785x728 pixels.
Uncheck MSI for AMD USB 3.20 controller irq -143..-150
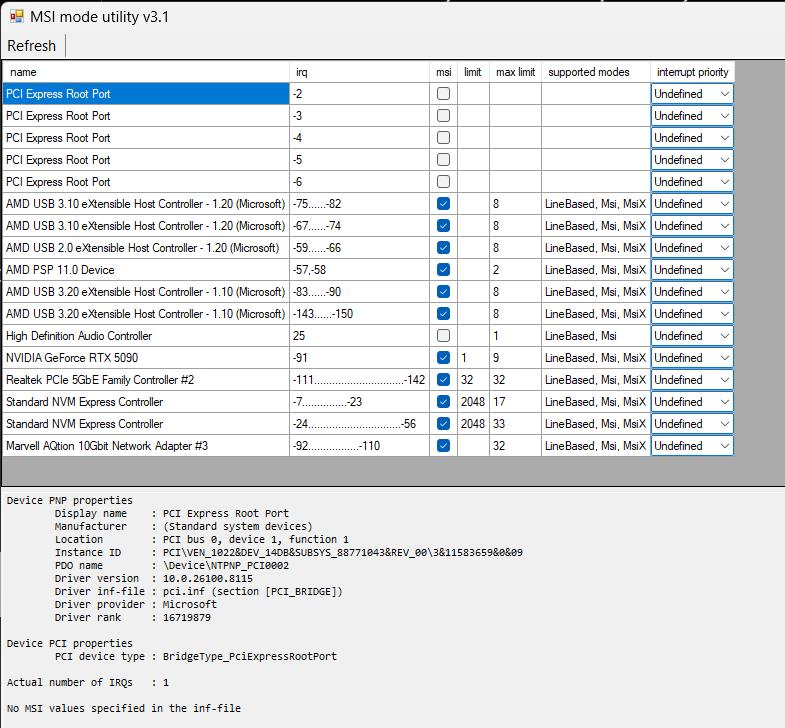tap(443, 314)
